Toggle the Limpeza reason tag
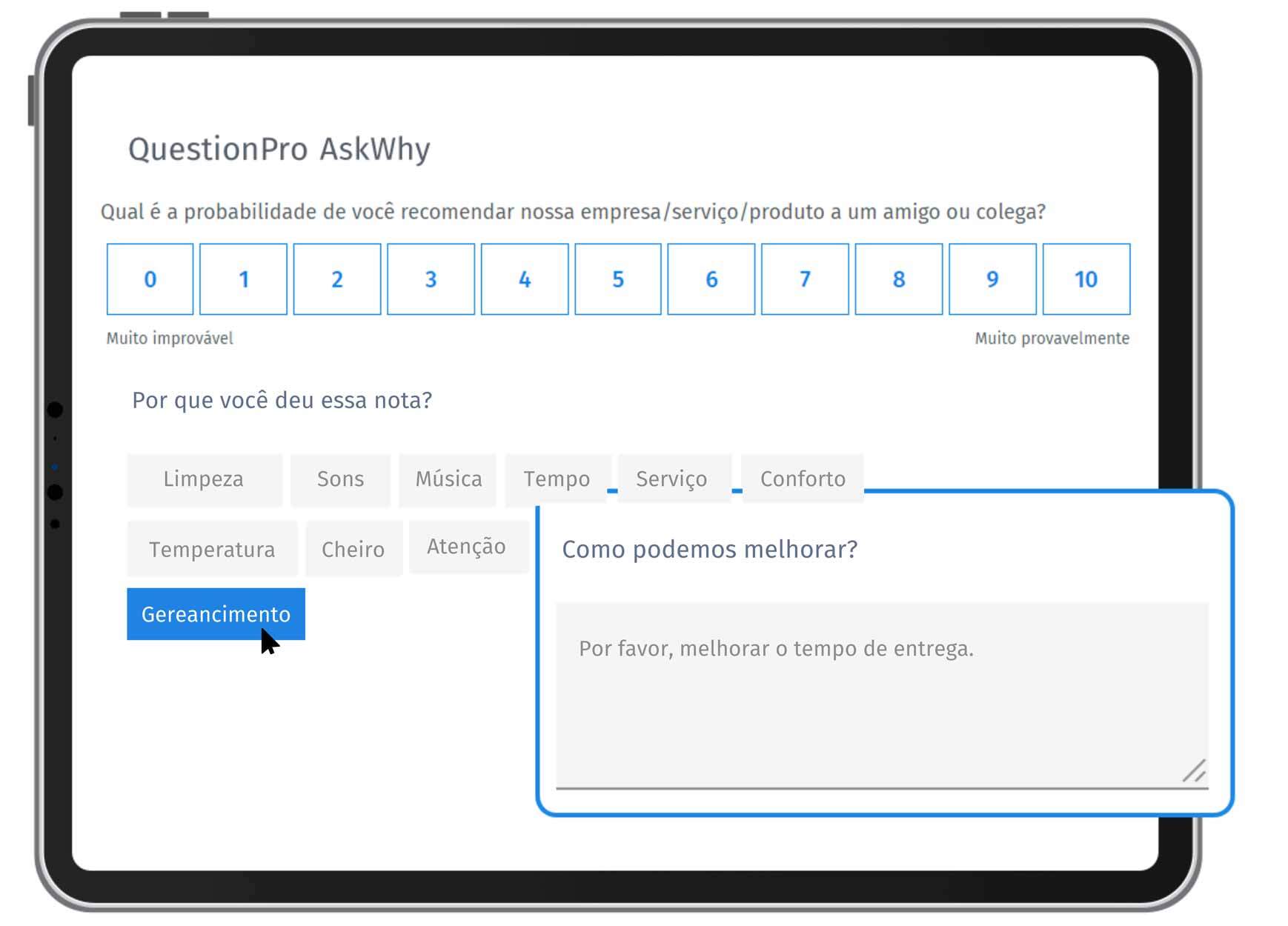Image resolution: width=1288 pixels, height=926 pixels. point(204,479)
